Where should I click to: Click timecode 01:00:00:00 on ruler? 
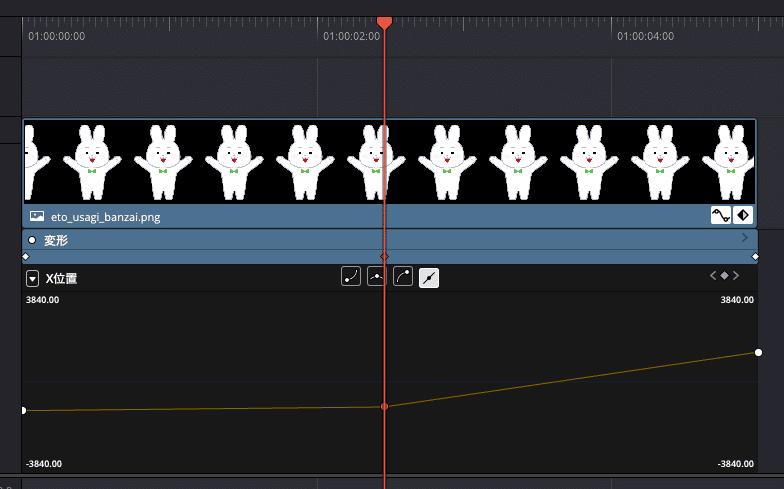coord(56,36)
